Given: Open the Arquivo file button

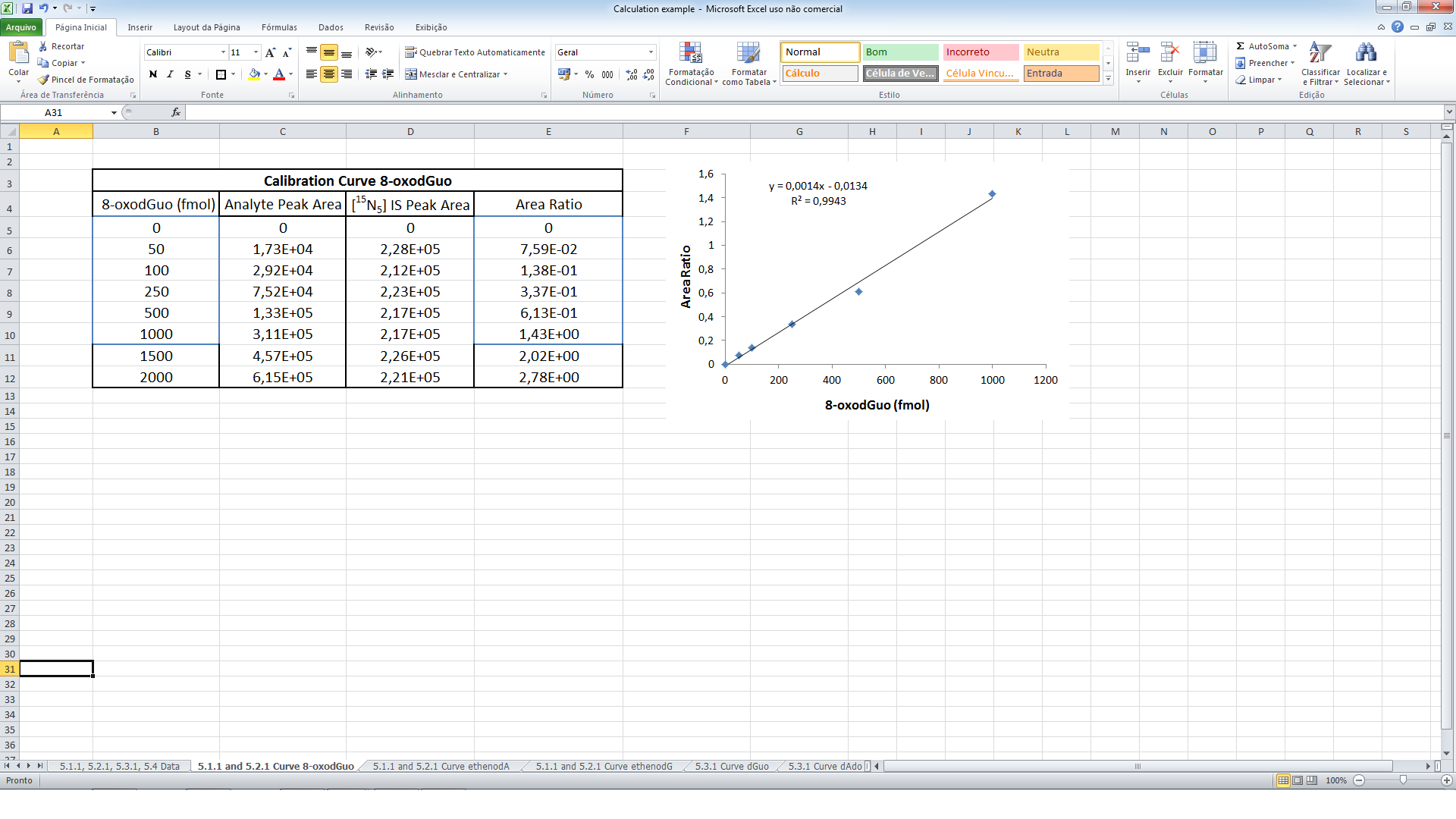Looking at the screenshot, I should [21, 27].
